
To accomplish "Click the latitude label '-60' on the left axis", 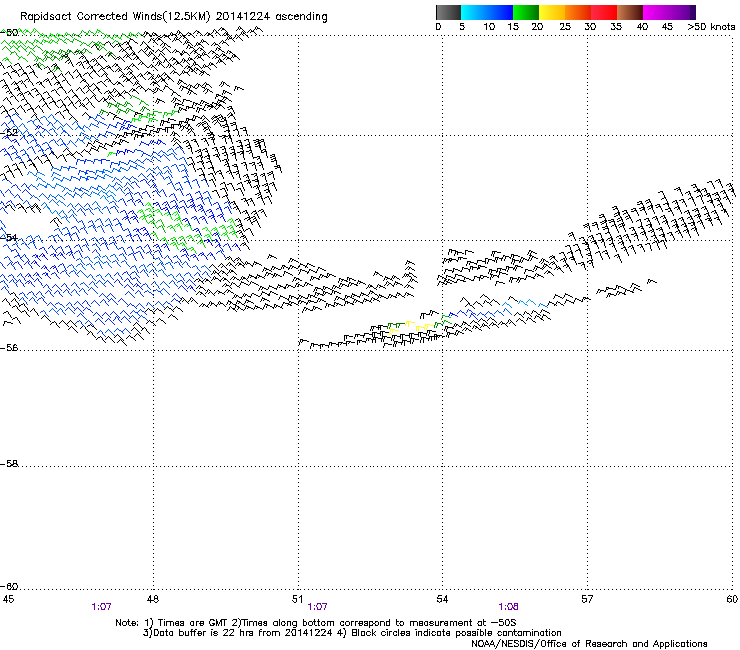I will 9,587.
